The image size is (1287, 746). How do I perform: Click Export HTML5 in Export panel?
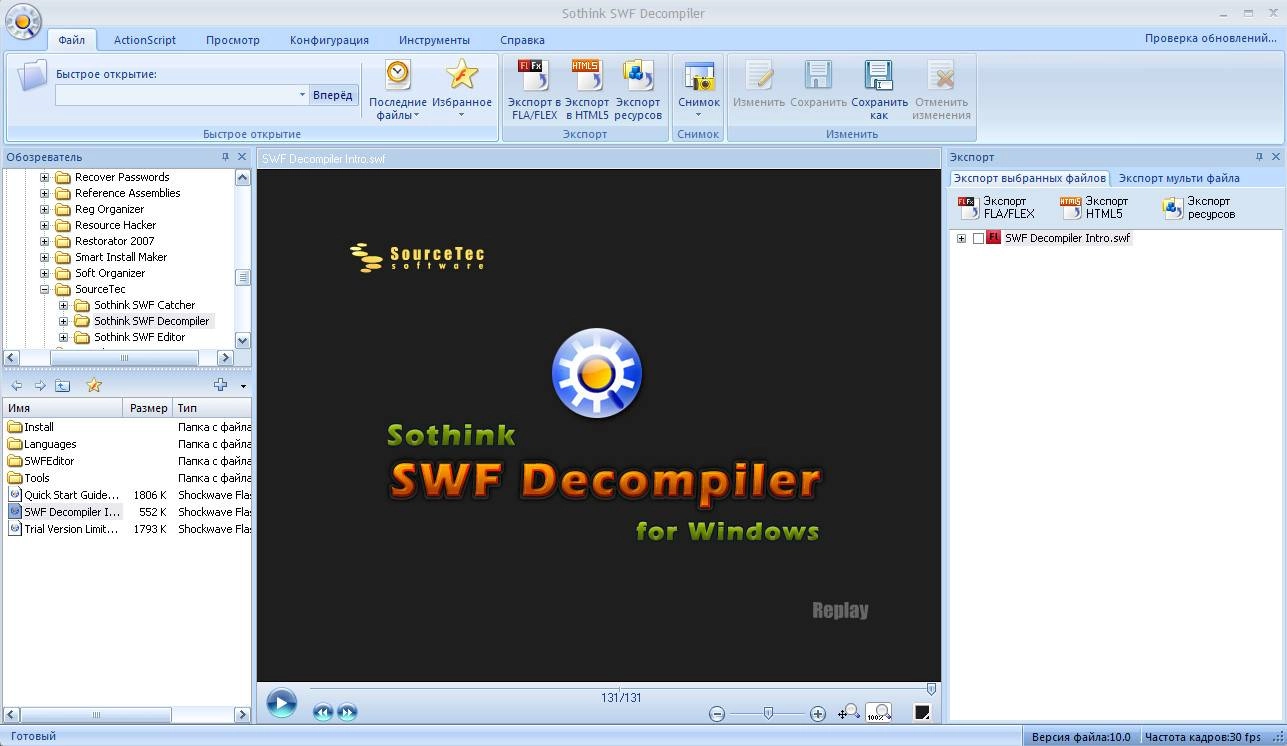point(1094,207)
